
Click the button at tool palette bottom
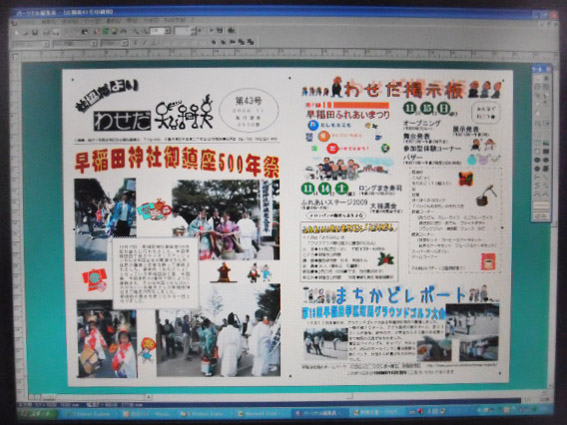tap(542, 216)
